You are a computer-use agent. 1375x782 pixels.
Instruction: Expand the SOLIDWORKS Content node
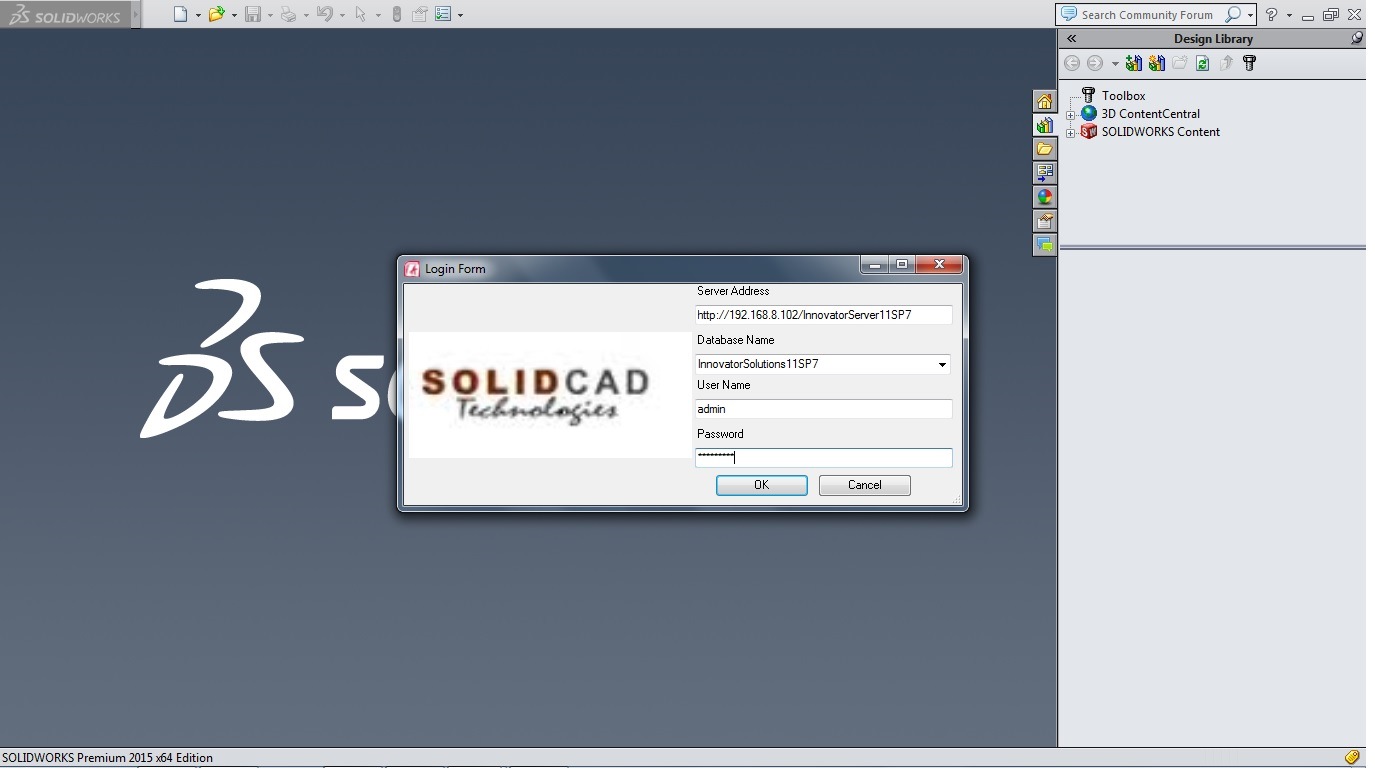point(1070,133)
